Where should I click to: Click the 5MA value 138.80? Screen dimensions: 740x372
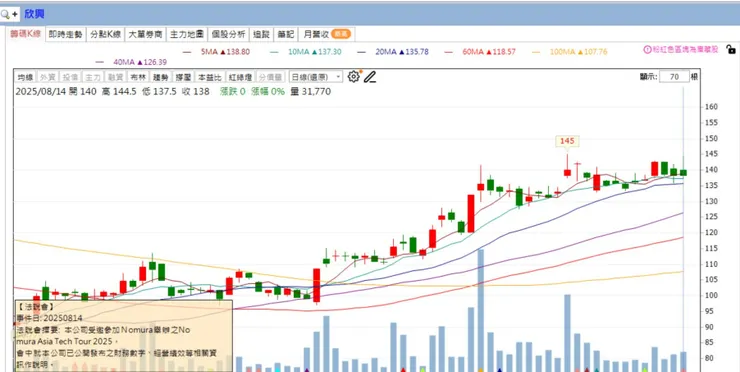238,52
